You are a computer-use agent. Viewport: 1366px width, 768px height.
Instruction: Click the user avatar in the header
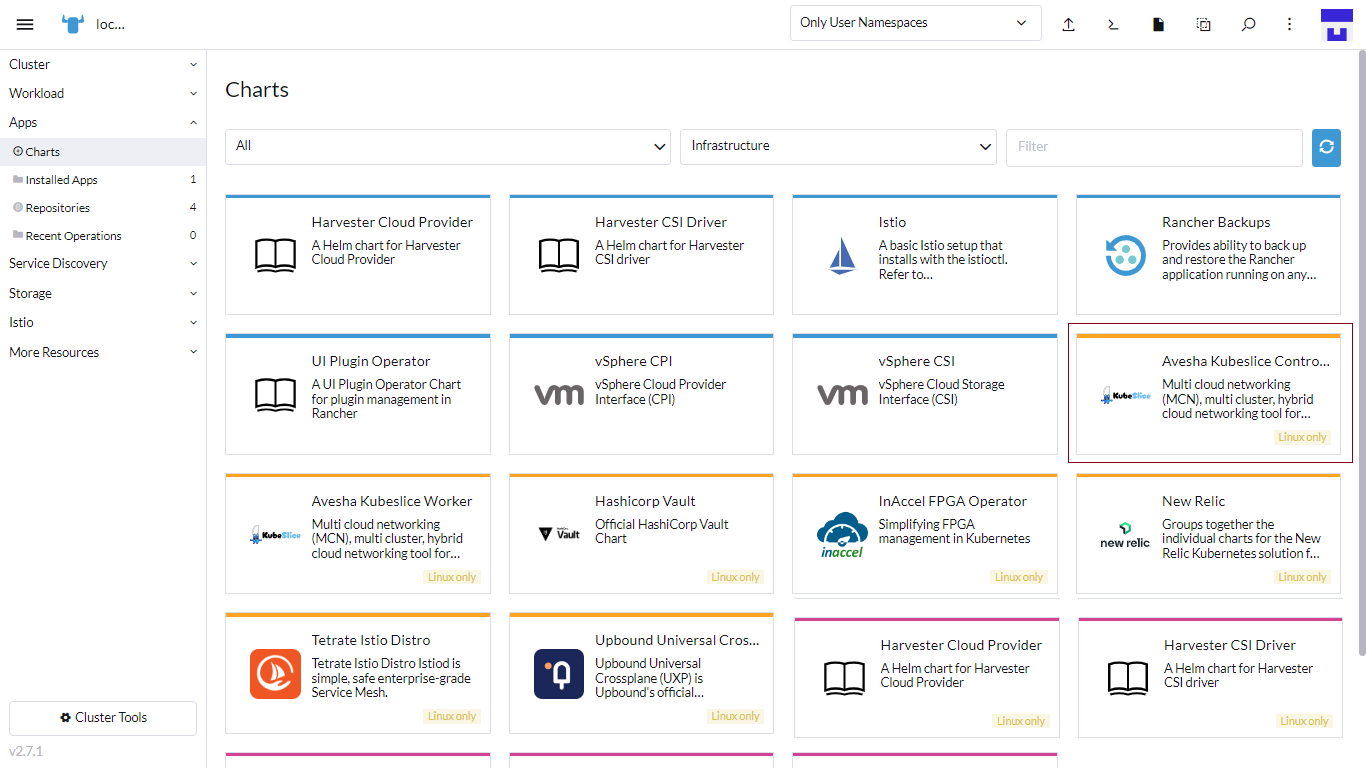[1336, 24]
